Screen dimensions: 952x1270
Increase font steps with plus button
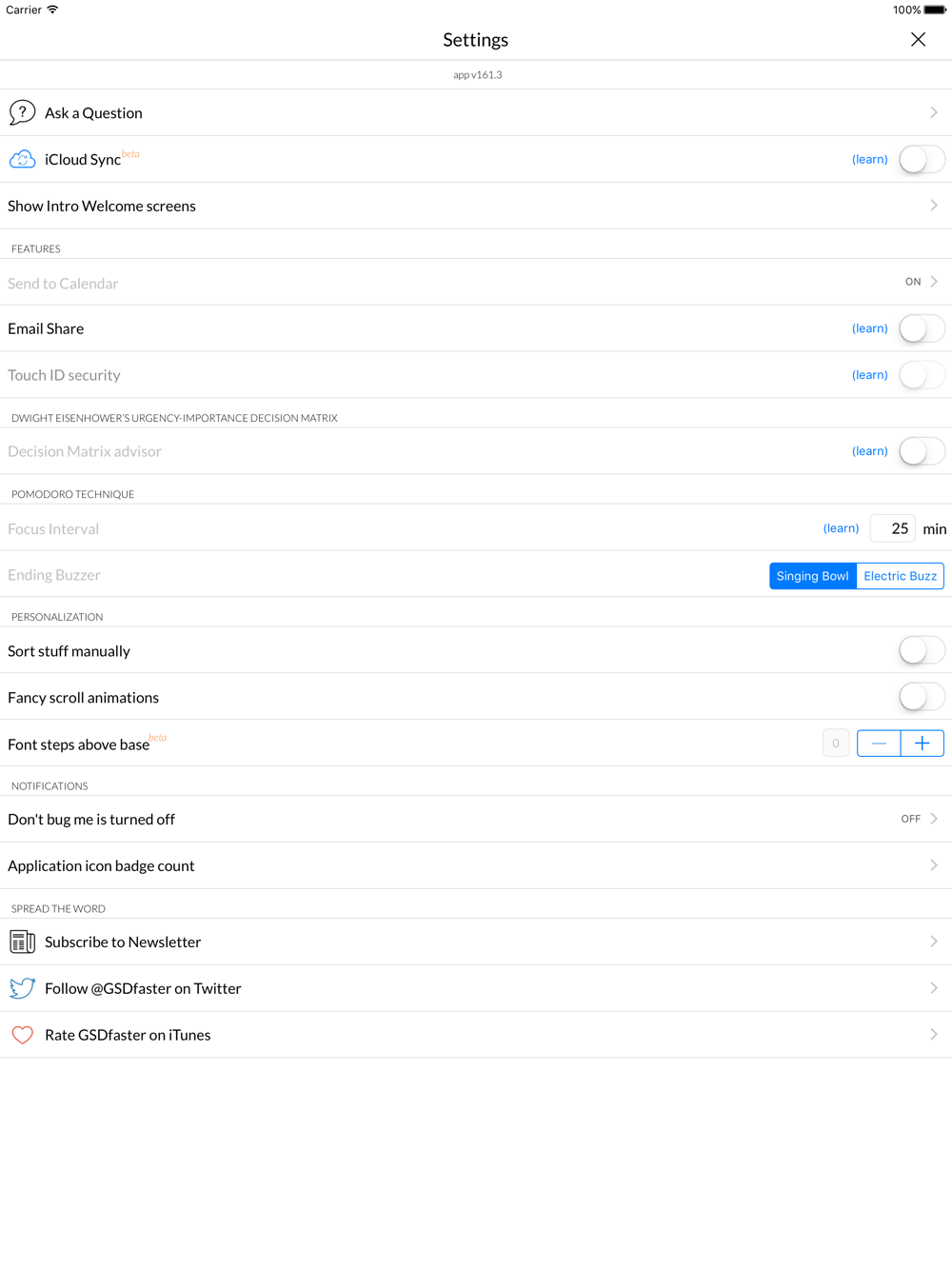tap(922, 744)
